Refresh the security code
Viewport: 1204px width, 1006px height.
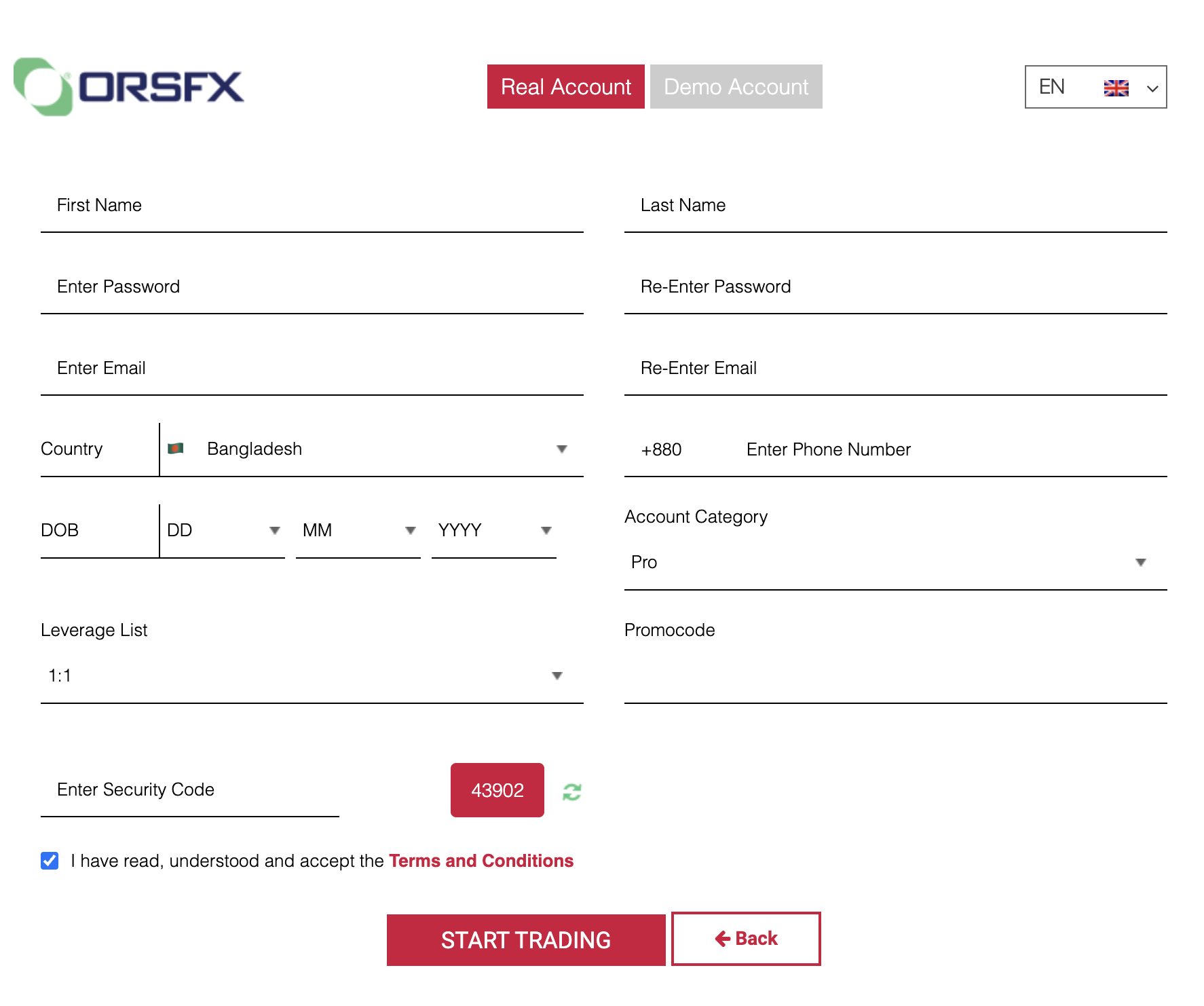pyautogui.click(x=571, y=791)
